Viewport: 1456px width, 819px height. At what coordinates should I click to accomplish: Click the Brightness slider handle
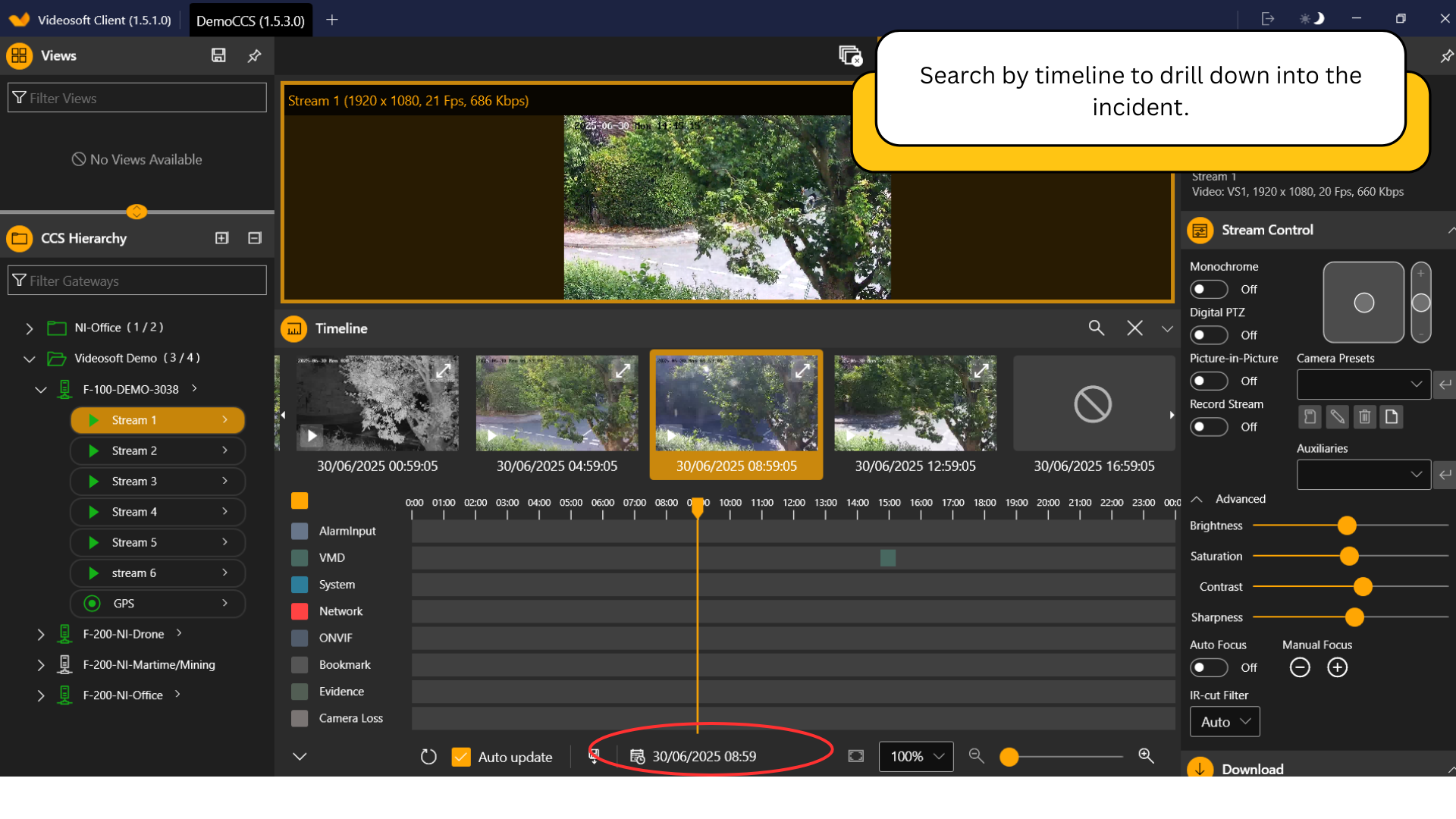point(1347,526)
